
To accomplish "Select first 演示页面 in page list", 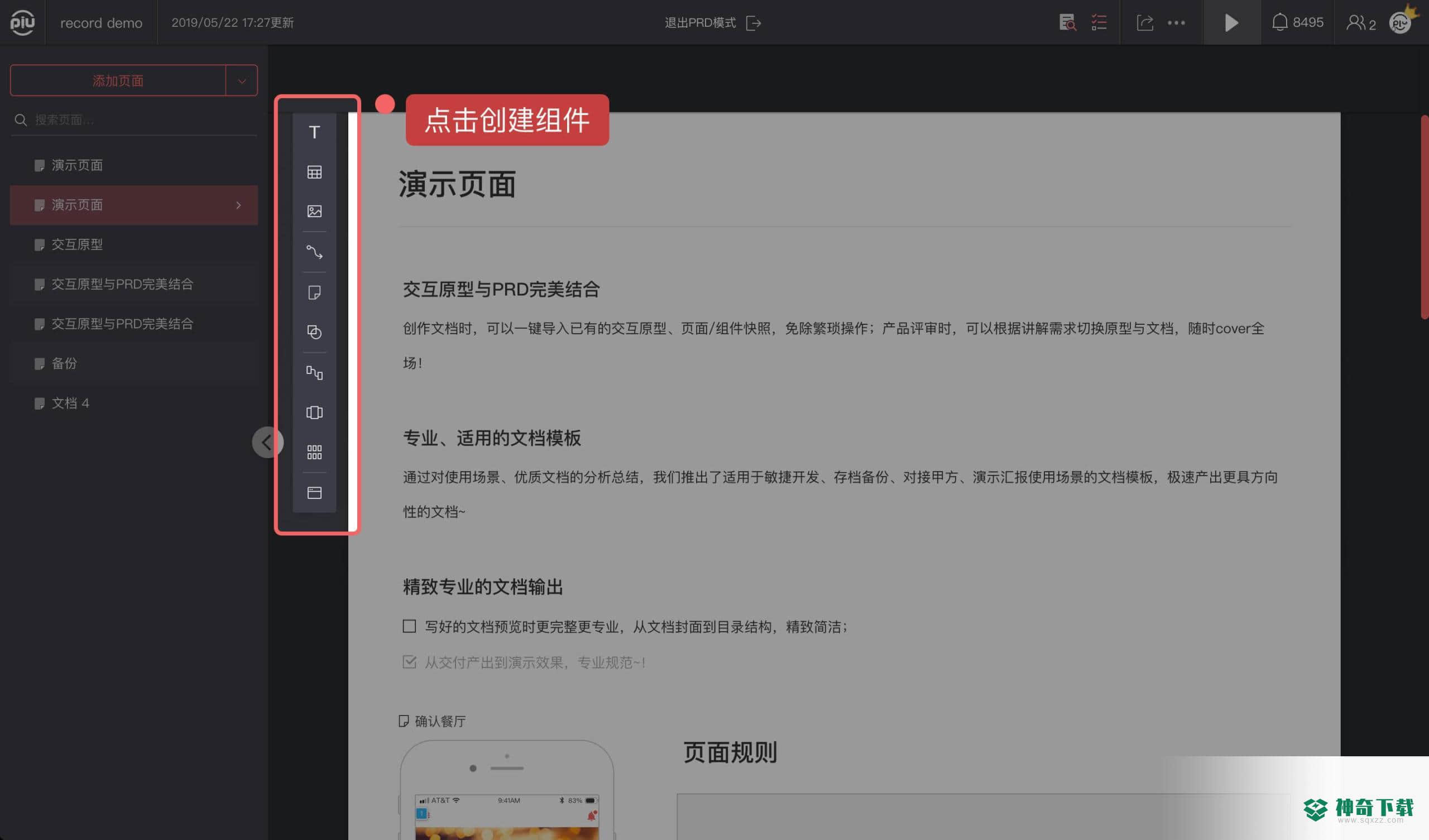I will click(x=134, y=165).
